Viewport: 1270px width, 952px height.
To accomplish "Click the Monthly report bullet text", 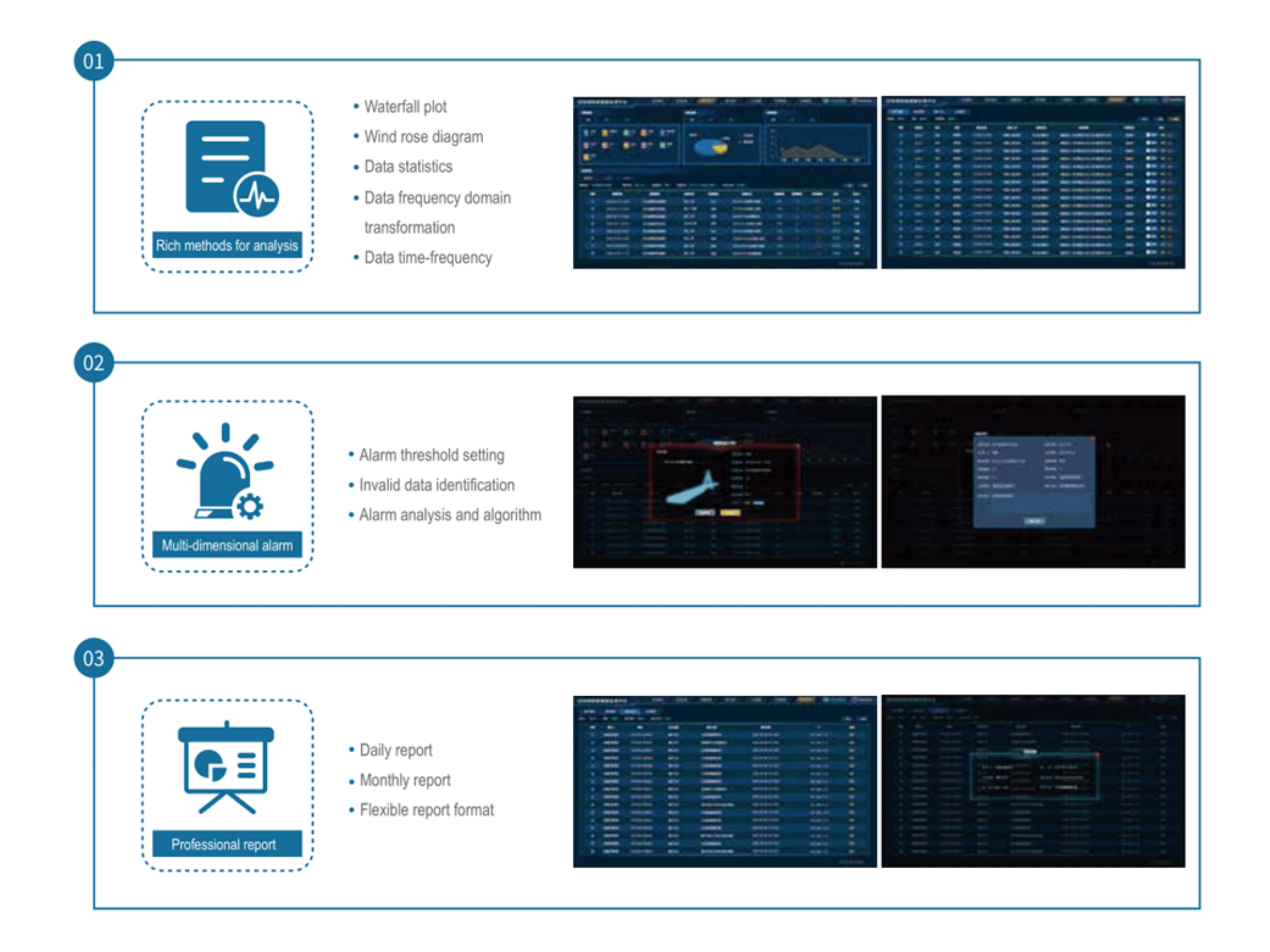I will point(405,780).
